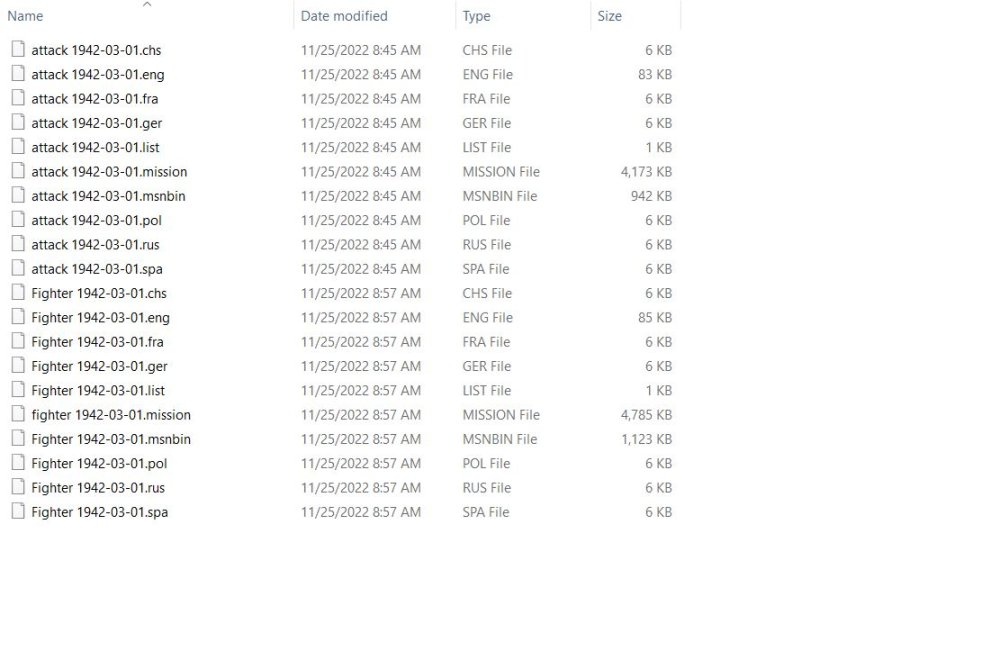Image resolution: width=1000 pixels, height=669 pixels.
Task: Select file icon of Fighter 1942-03-01.chs
Action: [x=18, y=292]
